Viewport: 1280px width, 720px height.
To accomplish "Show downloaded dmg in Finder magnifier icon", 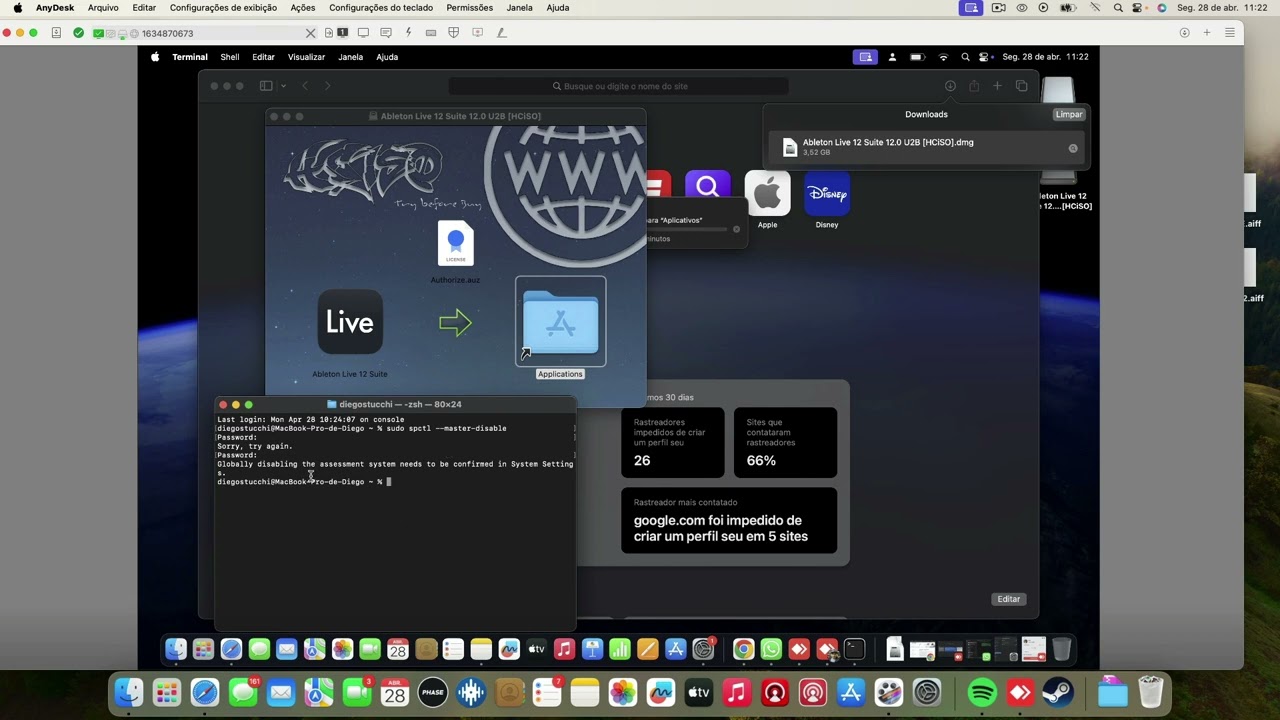I will point(1073,148).
